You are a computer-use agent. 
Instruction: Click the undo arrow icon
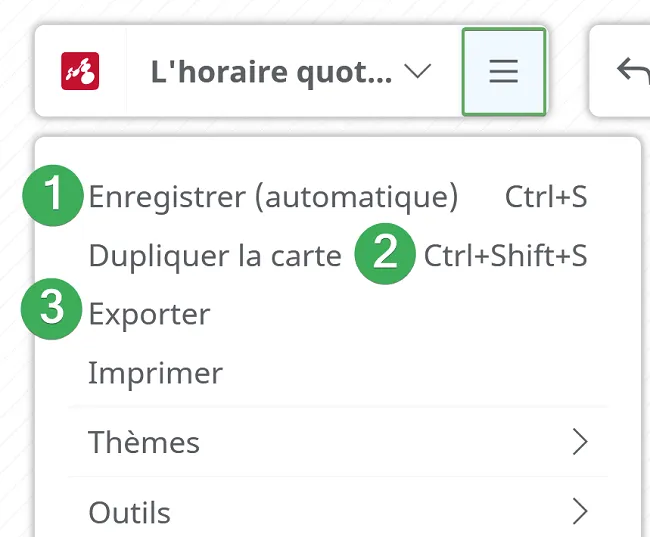(x=633, y=71)
